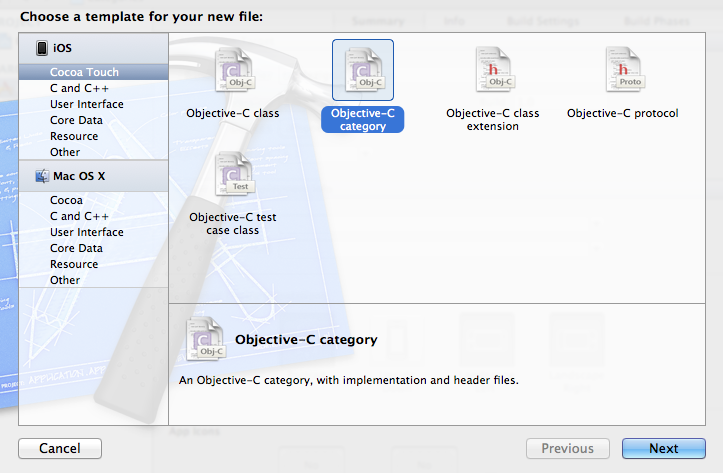Select Resource under Mac OS X
Screen dimensions: 723x473
[x=74, y=264]
